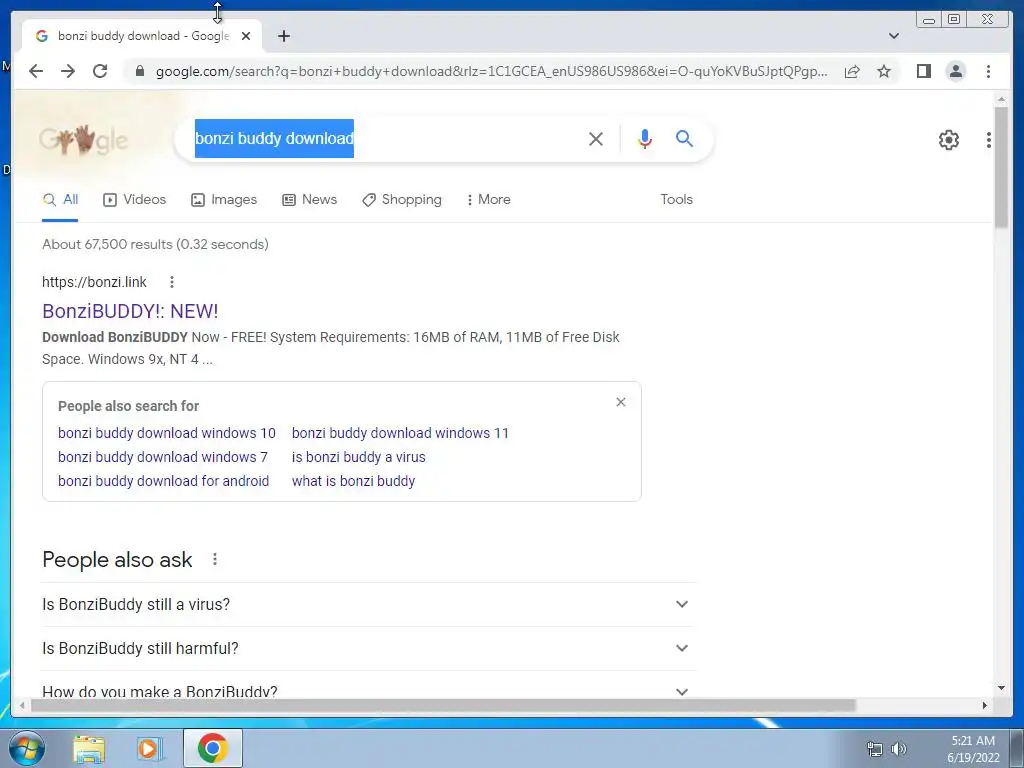Launch Windows Media Player from taskbar
Image resolution: width=1024 pixels, height=768 pixels.
(x=150, y=748)
